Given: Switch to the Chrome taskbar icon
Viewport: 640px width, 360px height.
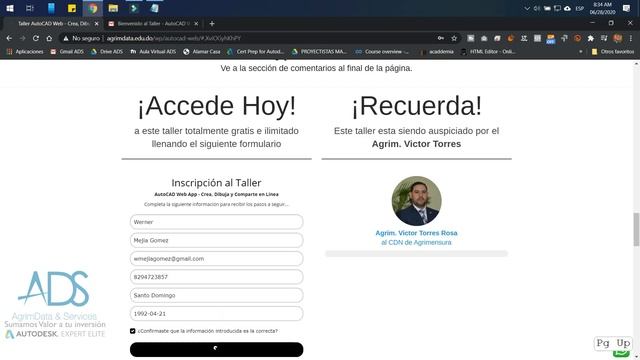Looking at the screenshot, I should 93,8.
